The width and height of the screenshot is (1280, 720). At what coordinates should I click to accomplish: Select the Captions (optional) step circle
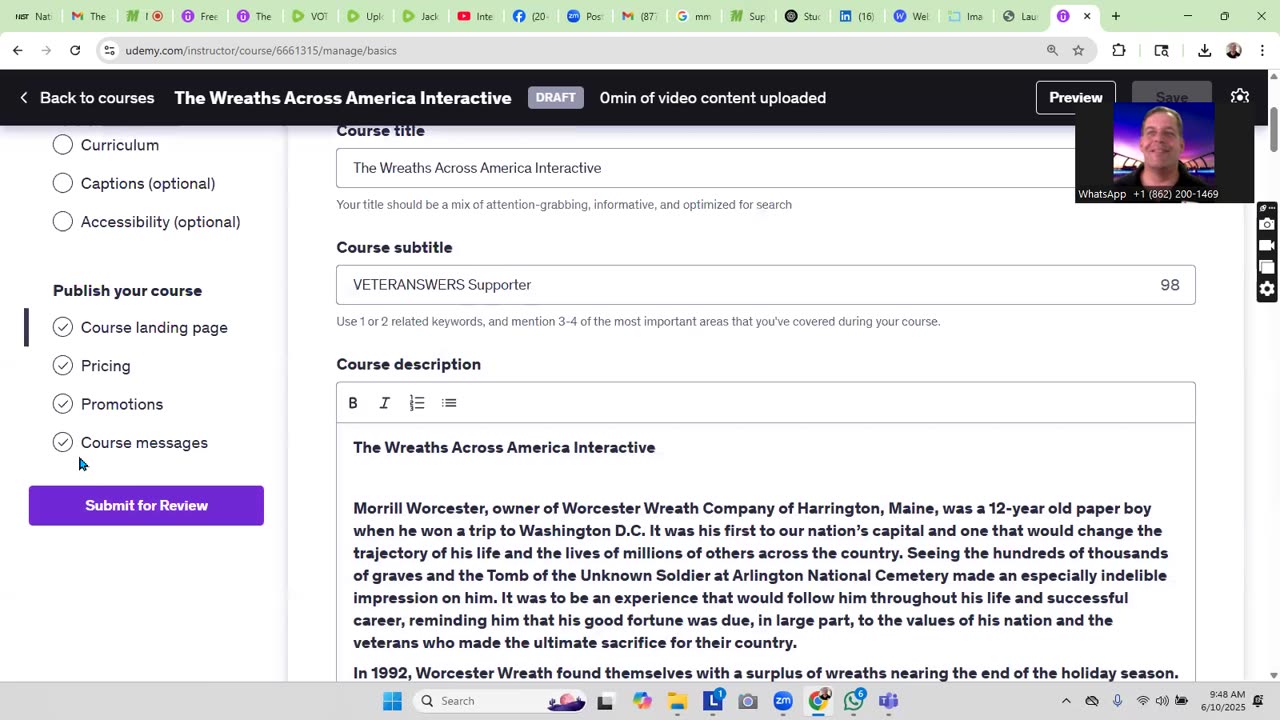(63, 183)
